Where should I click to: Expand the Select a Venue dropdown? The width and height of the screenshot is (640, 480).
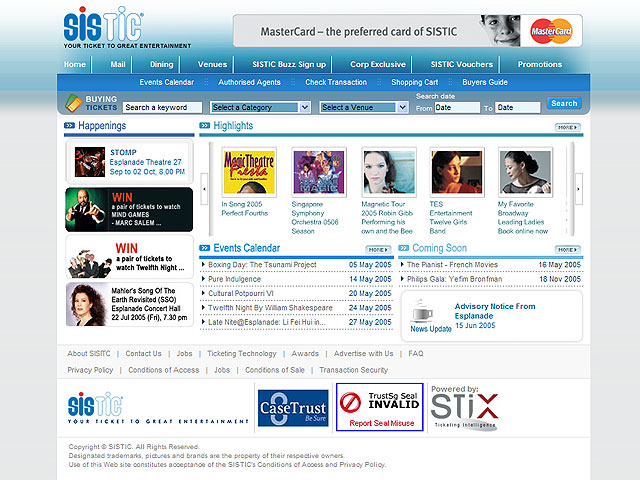pyautogui.click(x=364, y=107)
